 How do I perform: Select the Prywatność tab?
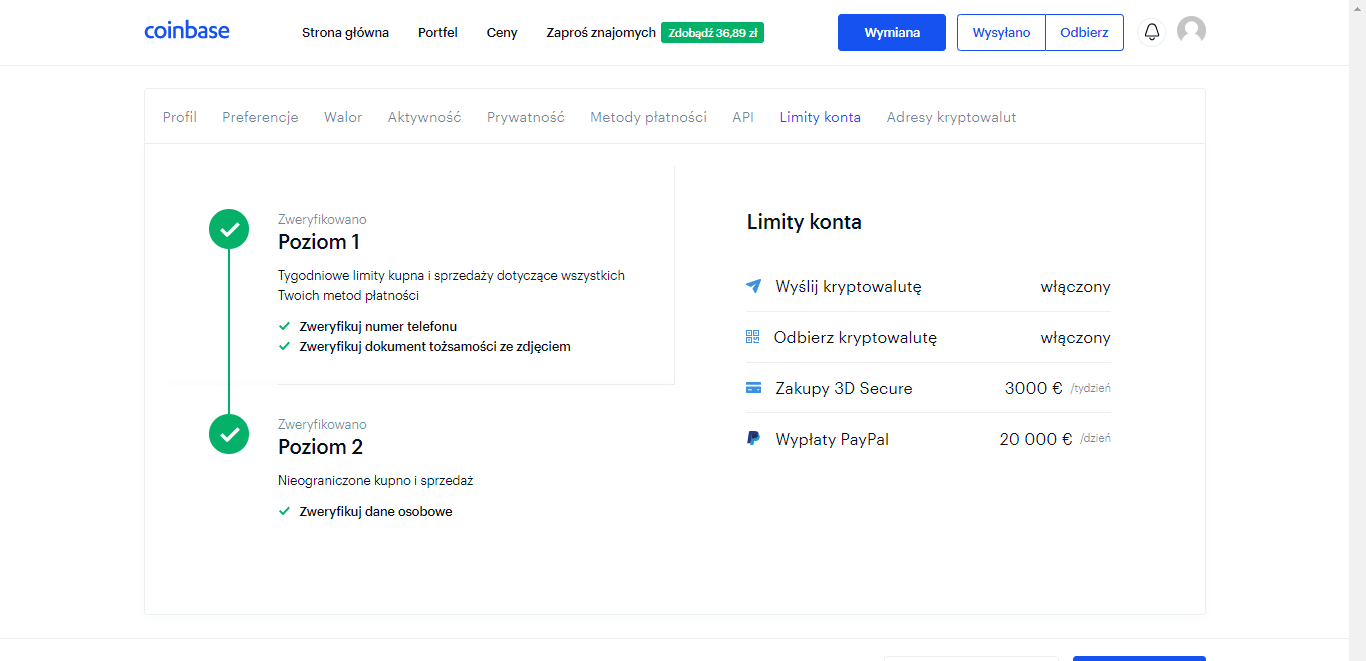tap(525, 117)
